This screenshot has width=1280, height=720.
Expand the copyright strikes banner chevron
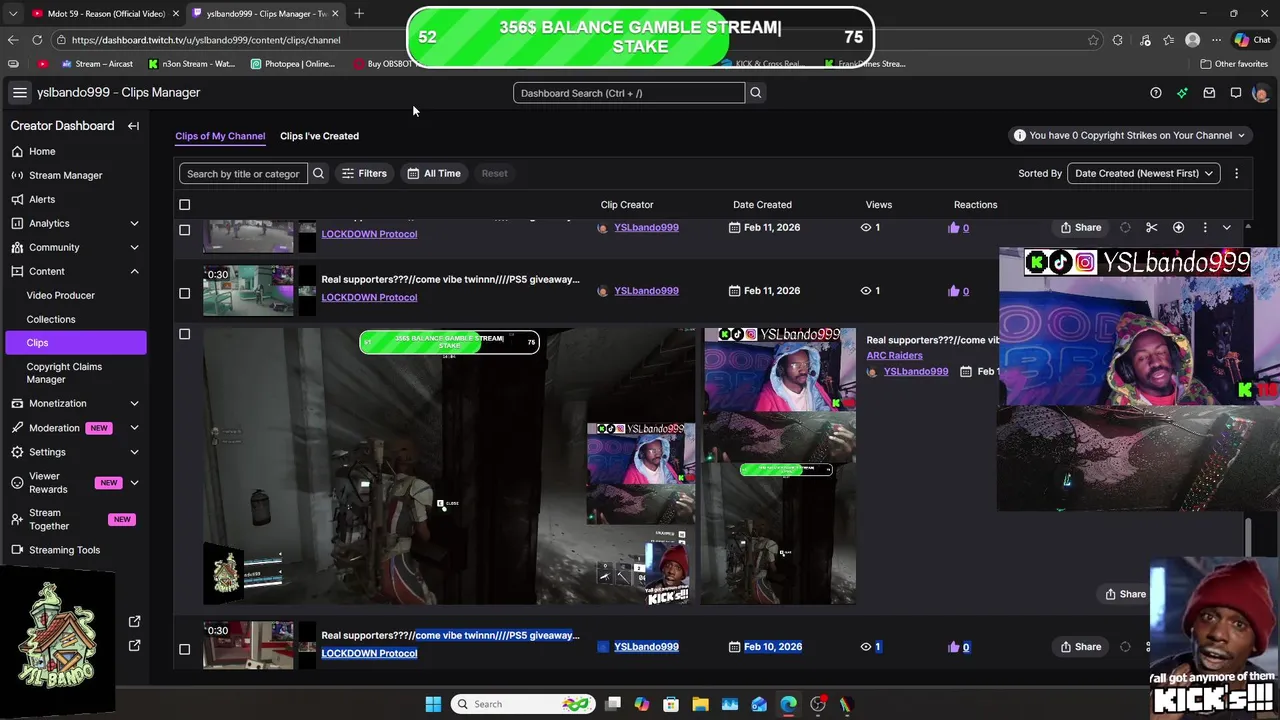1241,135
